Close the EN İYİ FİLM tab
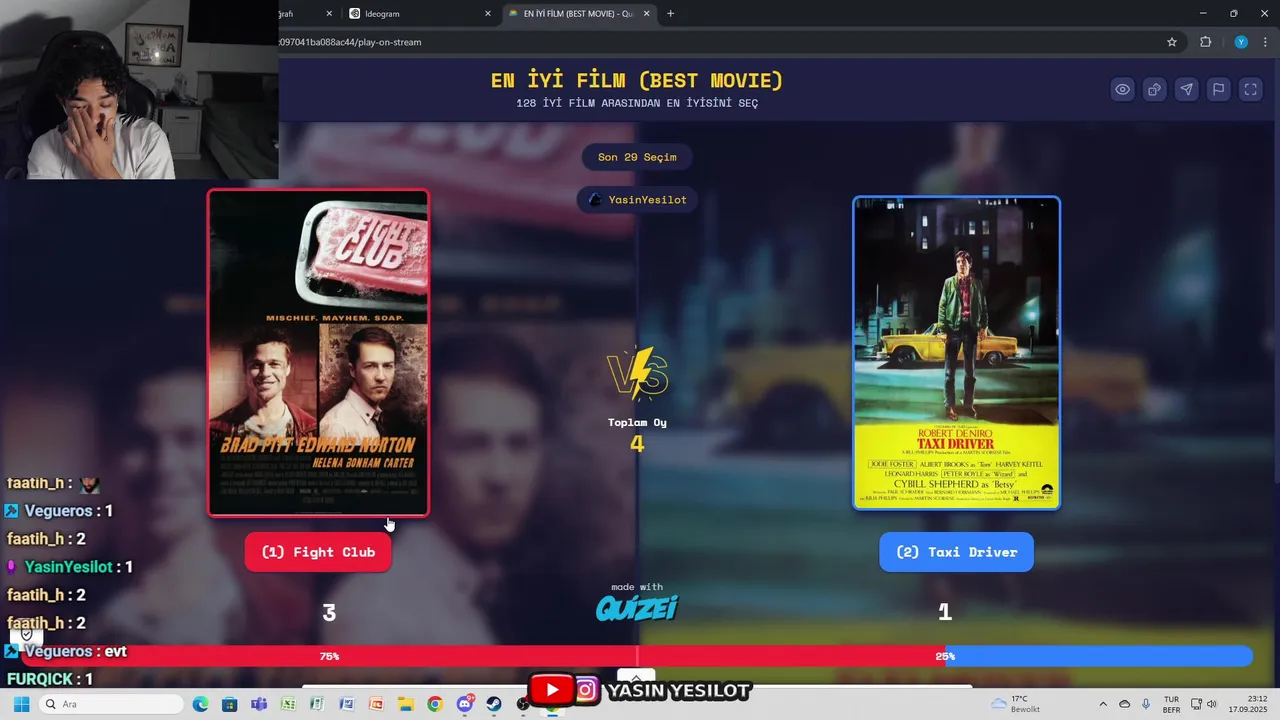 point(646,14)
